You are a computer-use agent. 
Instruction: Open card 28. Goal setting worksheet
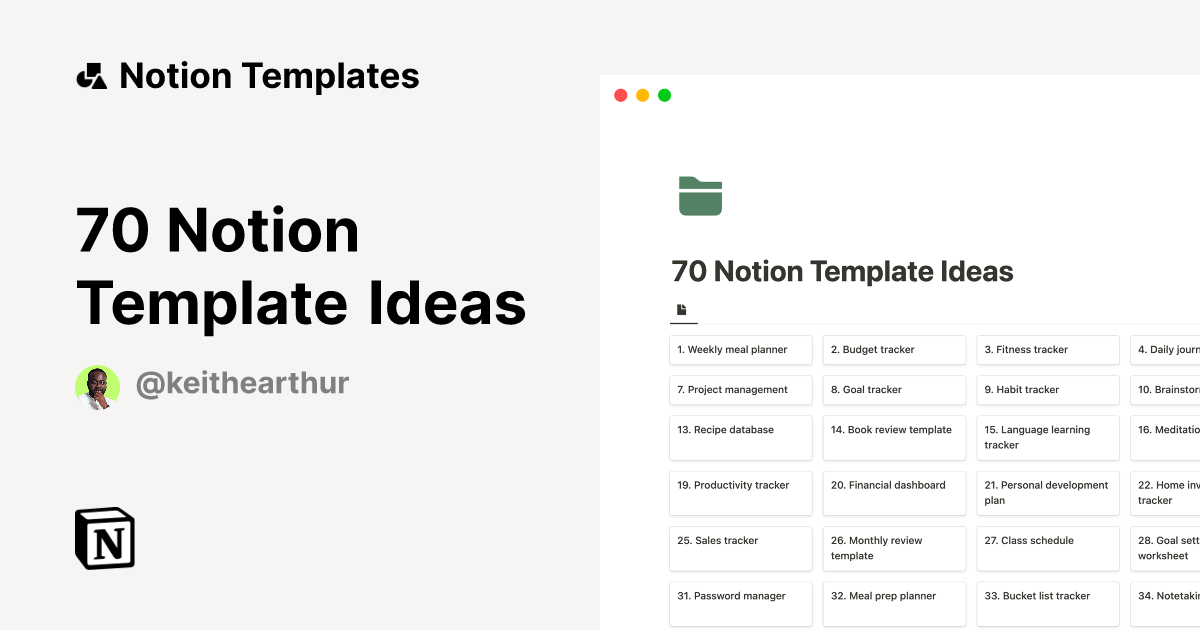coord(1165,548)
